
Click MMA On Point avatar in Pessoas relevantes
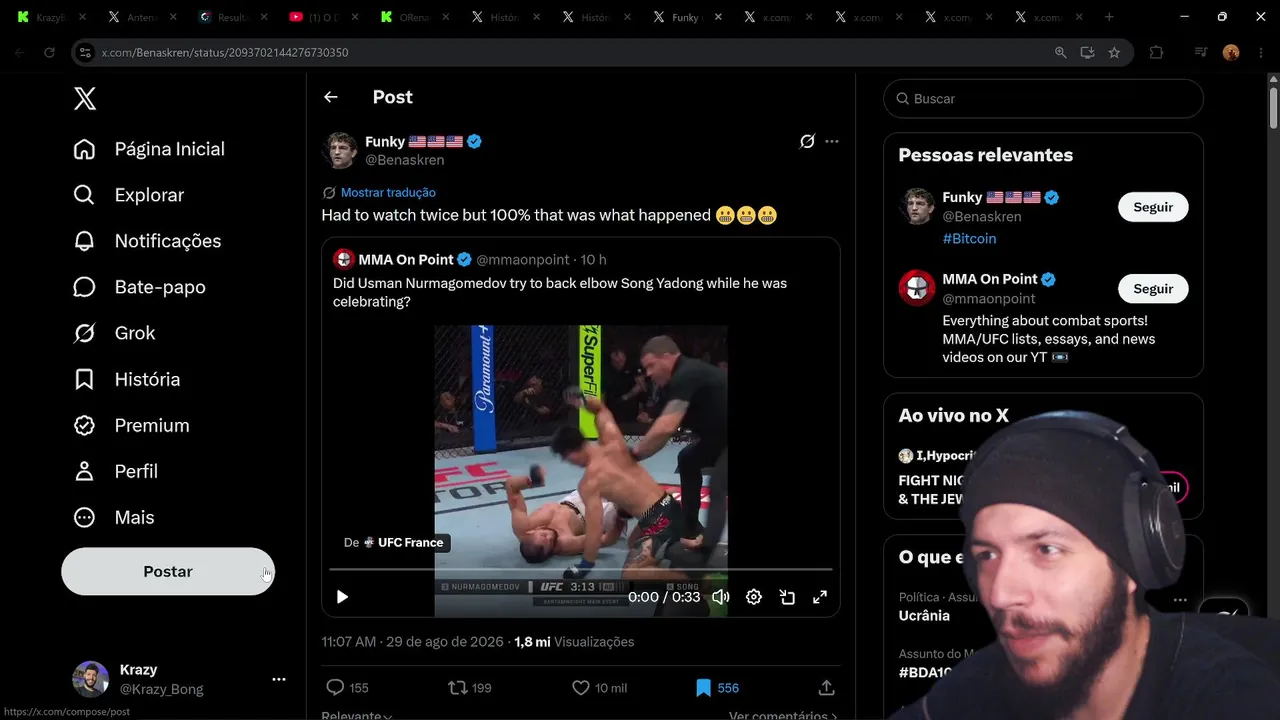tap(917, 288)
